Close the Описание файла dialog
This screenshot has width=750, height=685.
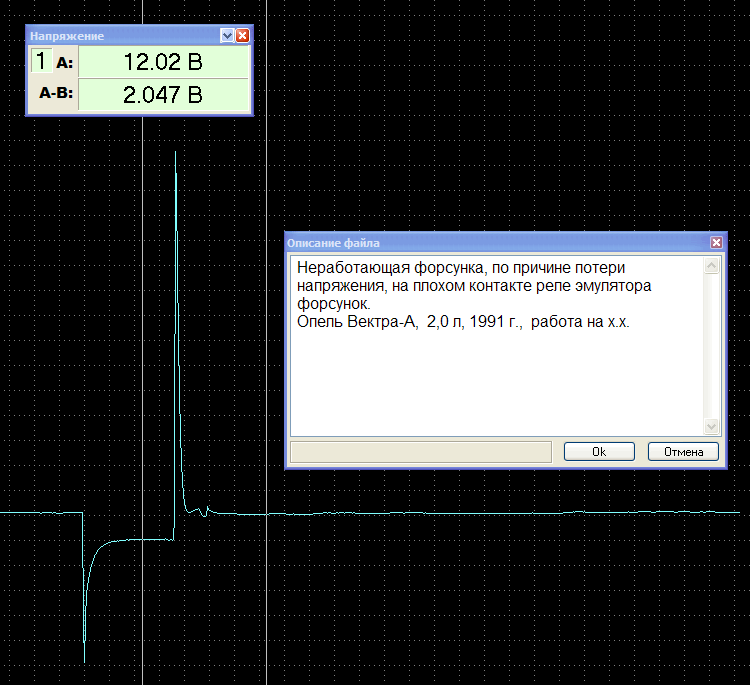pos(716,243)
